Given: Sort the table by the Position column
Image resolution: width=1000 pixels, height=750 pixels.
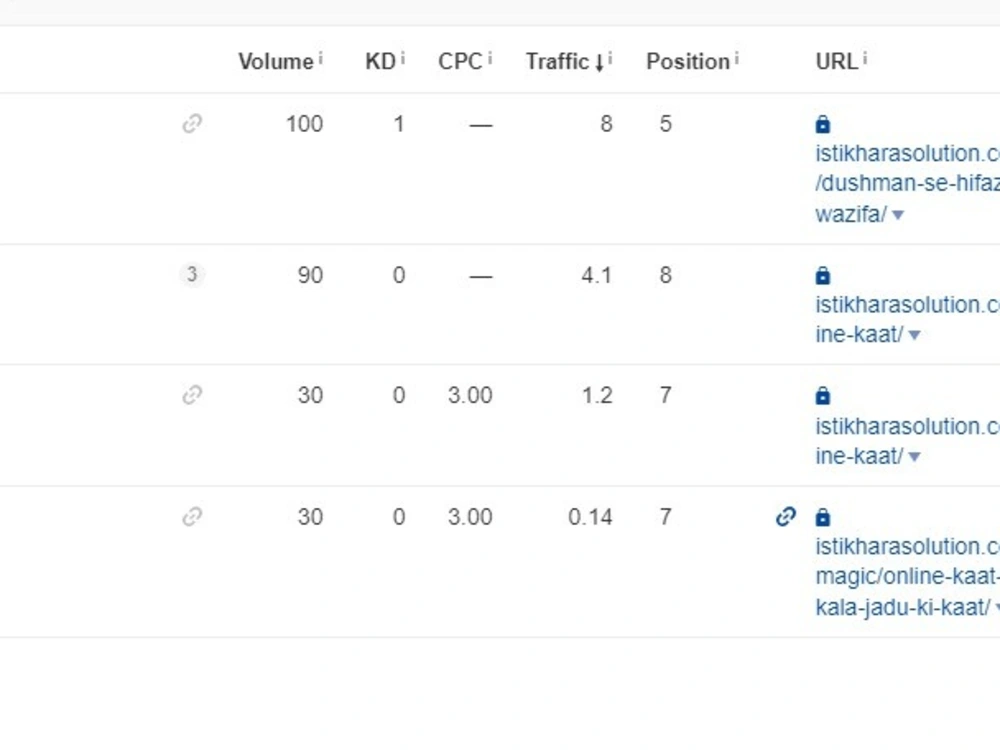Looking at the screenshot, I should pyautogui.click(x=688, y=61).
